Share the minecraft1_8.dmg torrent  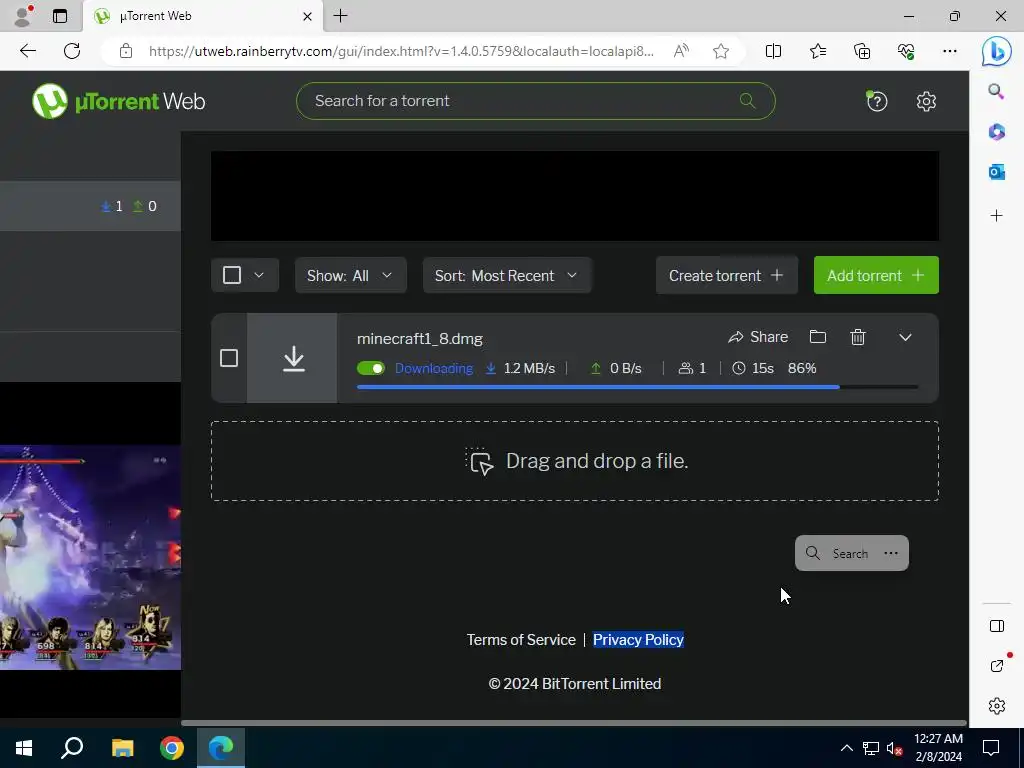click(758, 337)
